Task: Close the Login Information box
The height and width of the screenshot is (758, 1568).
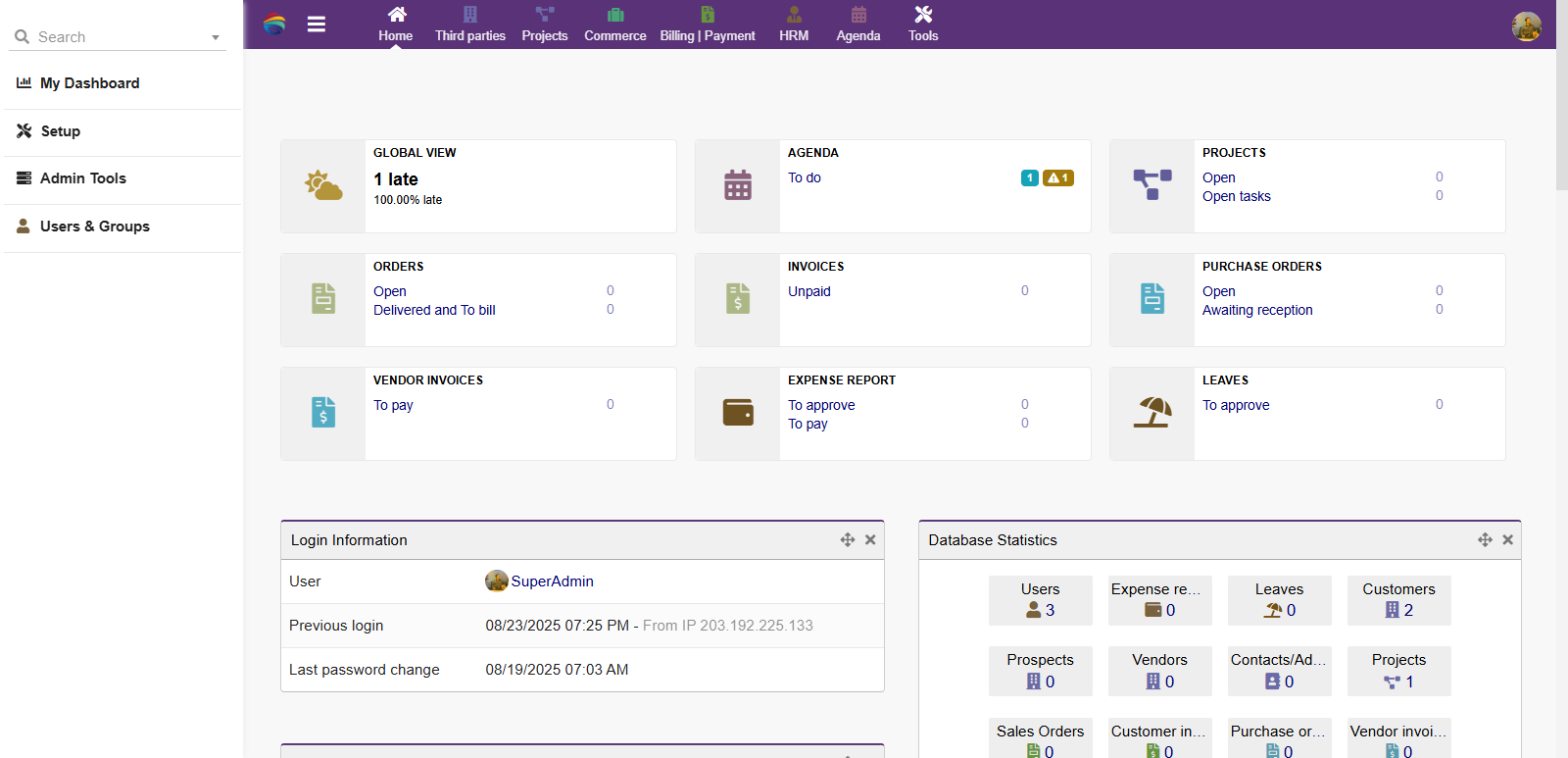Action: pyautogui.click(x=870, y=540)
